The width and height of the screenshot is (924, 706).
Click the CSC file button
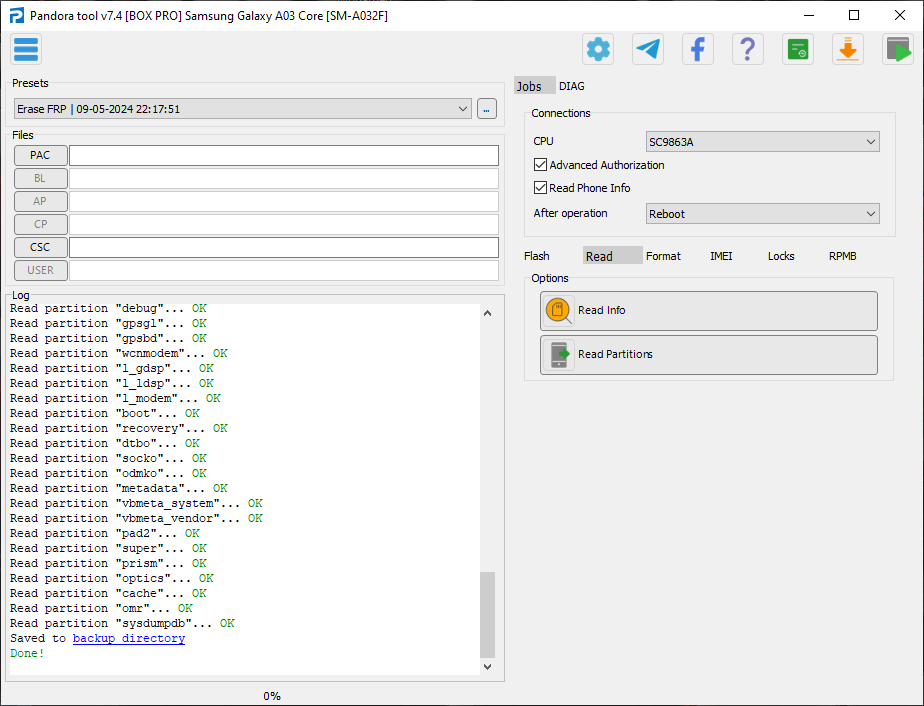tap(40, 248)
